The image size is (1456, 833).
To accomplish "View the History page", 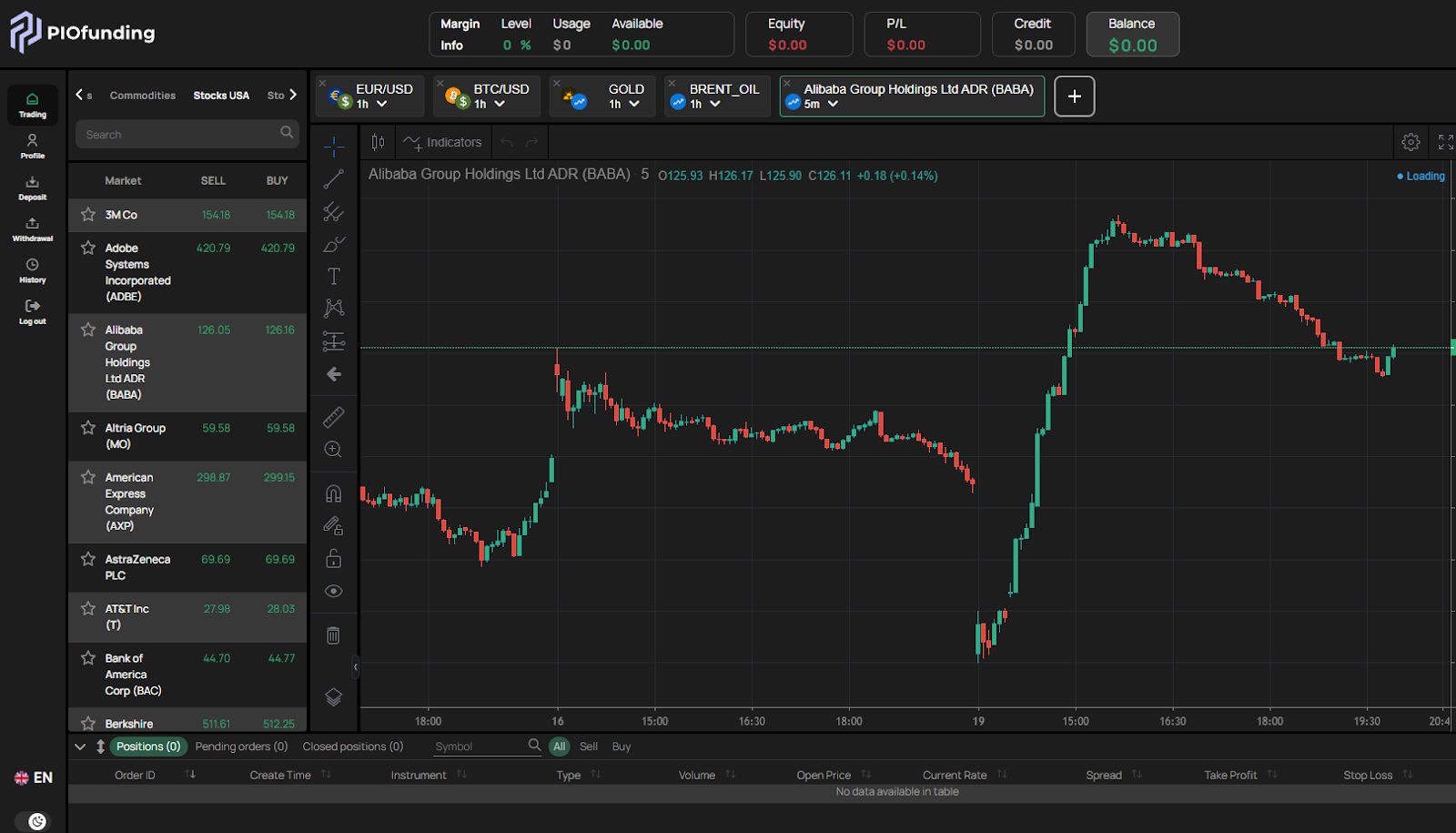I will [x=33, y=271].
